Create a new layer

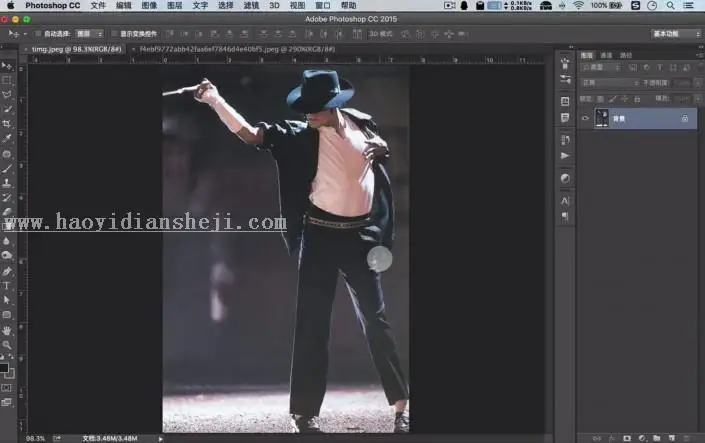point(672,438)
